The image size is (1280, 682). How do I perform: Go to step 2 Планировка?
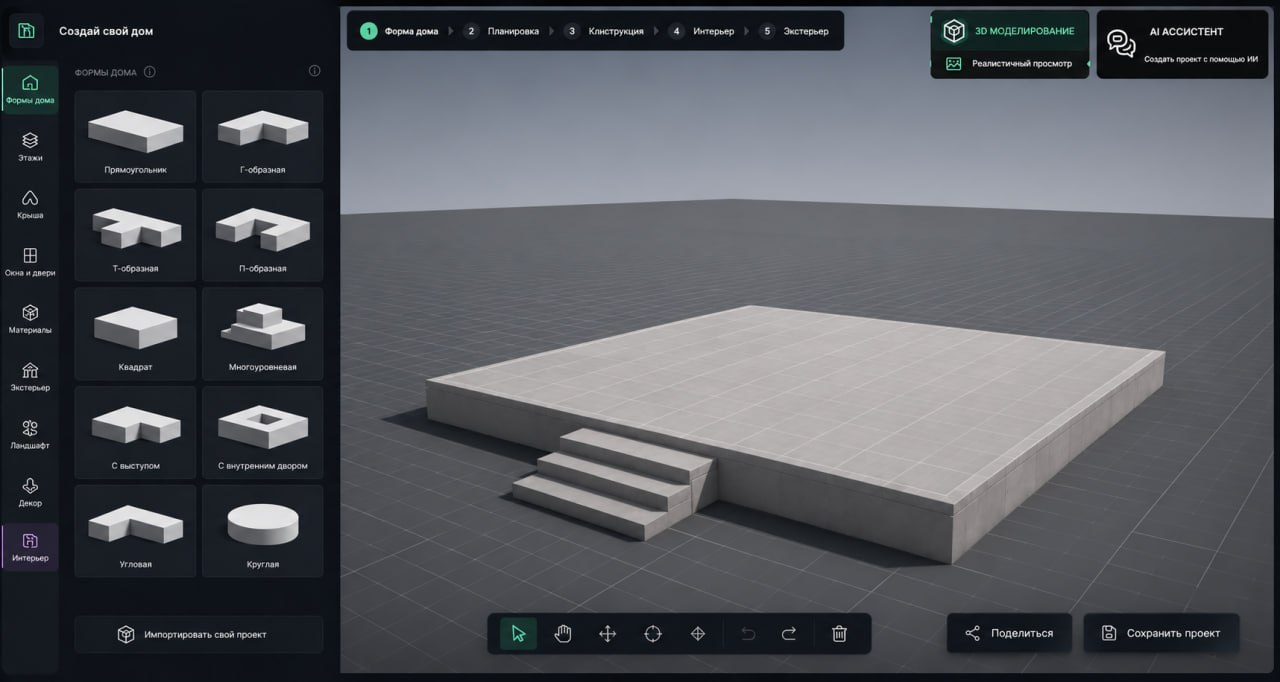tap(501, 31)
